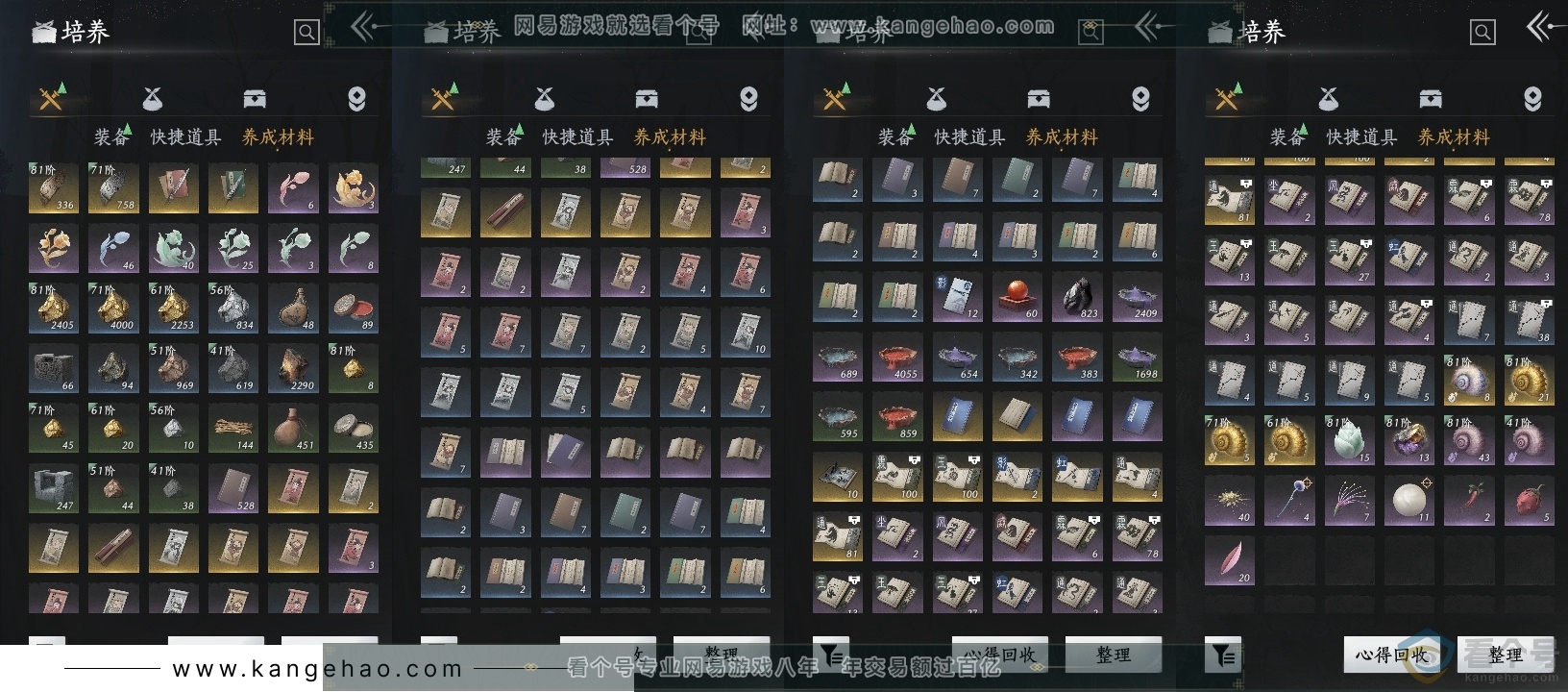Click the back arrow at the rightmost panel's top corner
This screenshot has width=1568, height=692.
pos(1541,27)
